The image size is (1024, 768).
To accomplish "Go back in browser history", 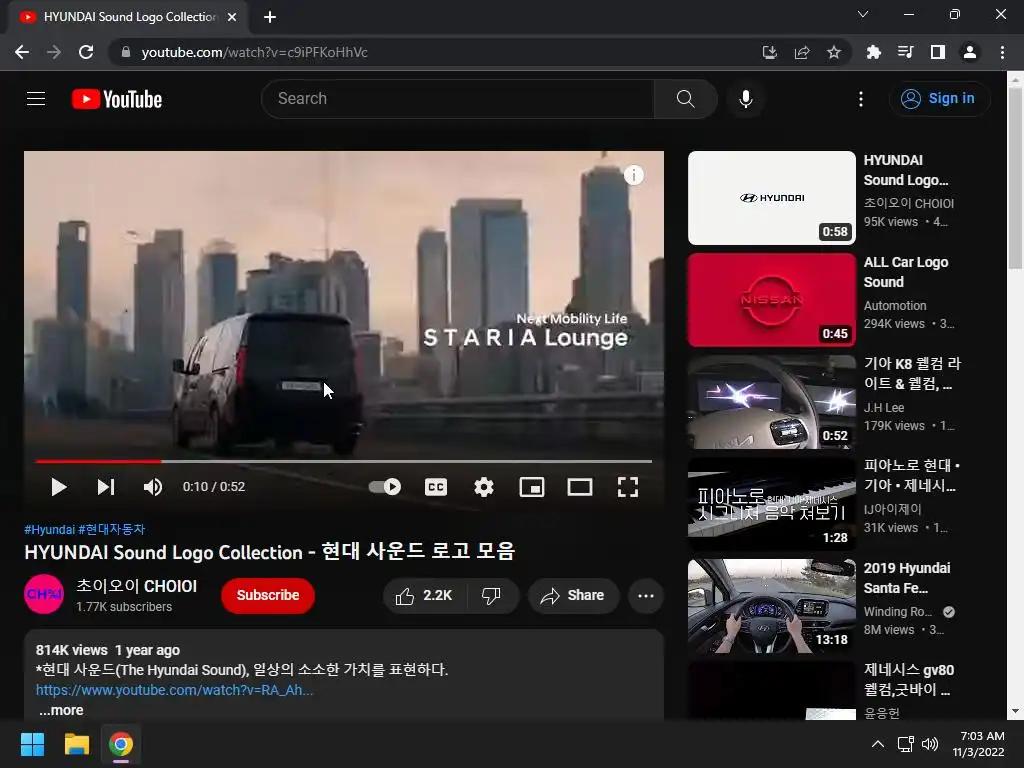I will [22, 52].
